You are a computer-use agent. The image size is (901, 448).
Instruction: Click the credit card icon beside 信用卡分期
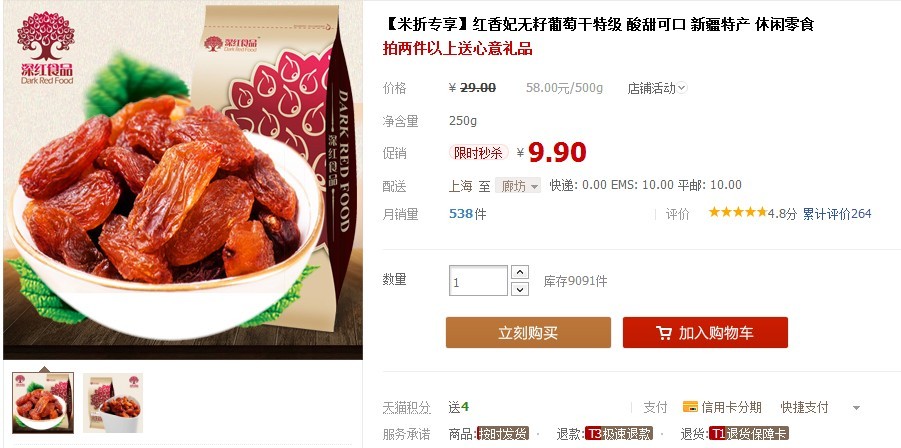pos(690,407)
